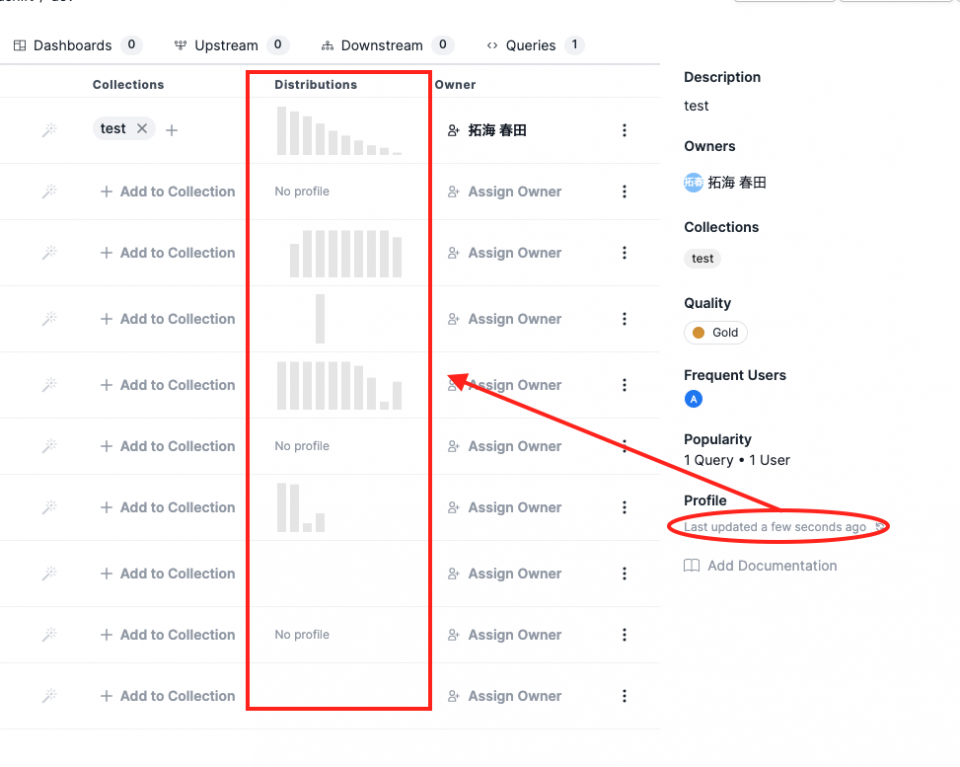Click the Owner column header
960x767 pixels.
(x=455, y=84)
